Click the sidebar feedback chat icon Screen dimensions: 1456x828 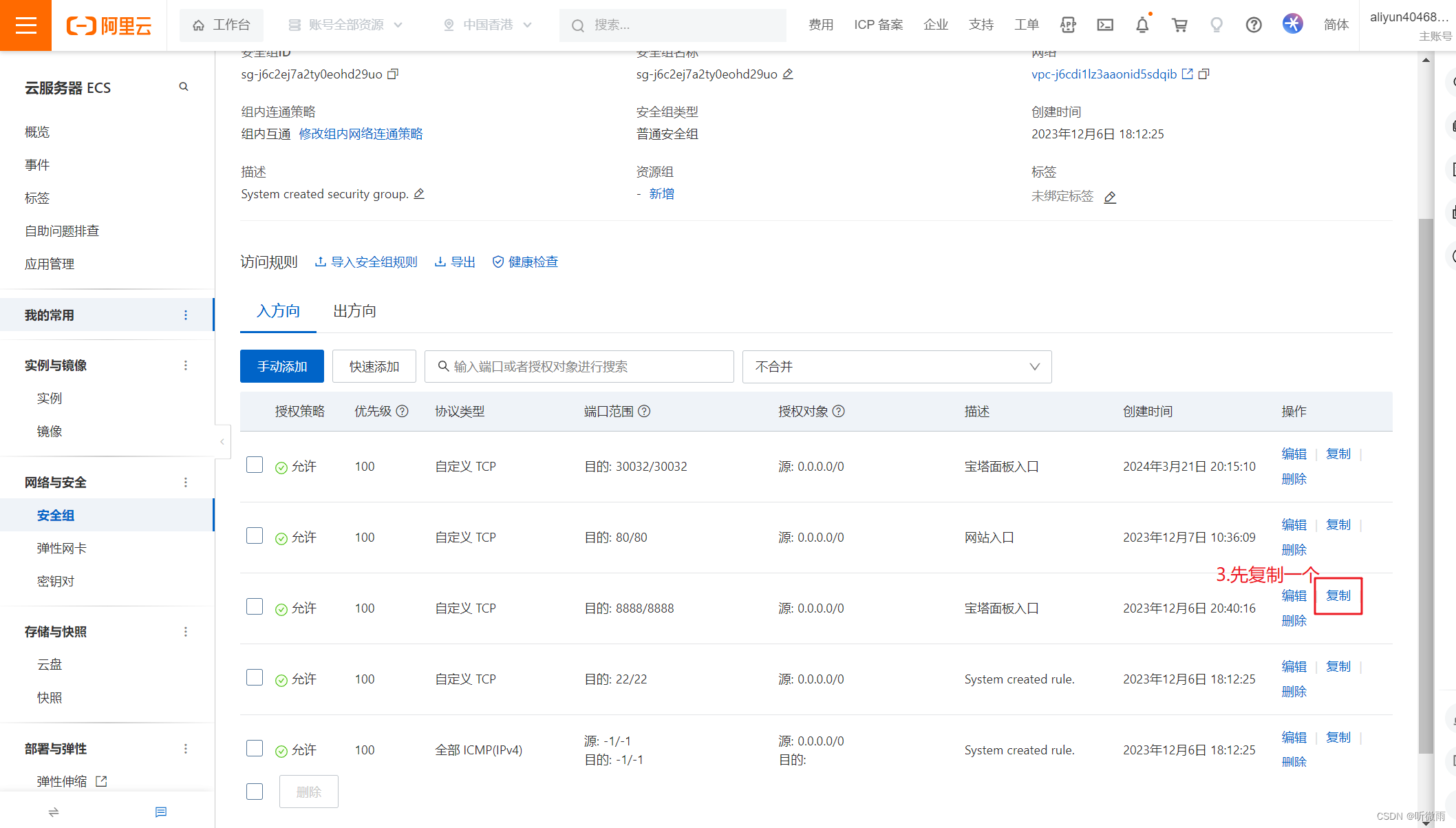161,812
